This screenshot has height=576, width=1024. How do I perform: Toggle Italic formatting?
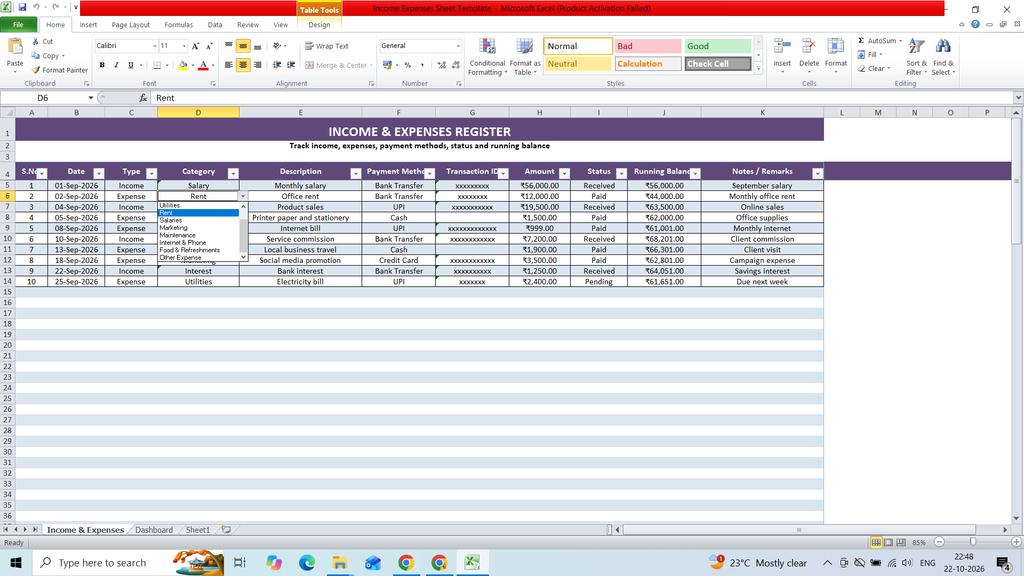pos(116,65)
